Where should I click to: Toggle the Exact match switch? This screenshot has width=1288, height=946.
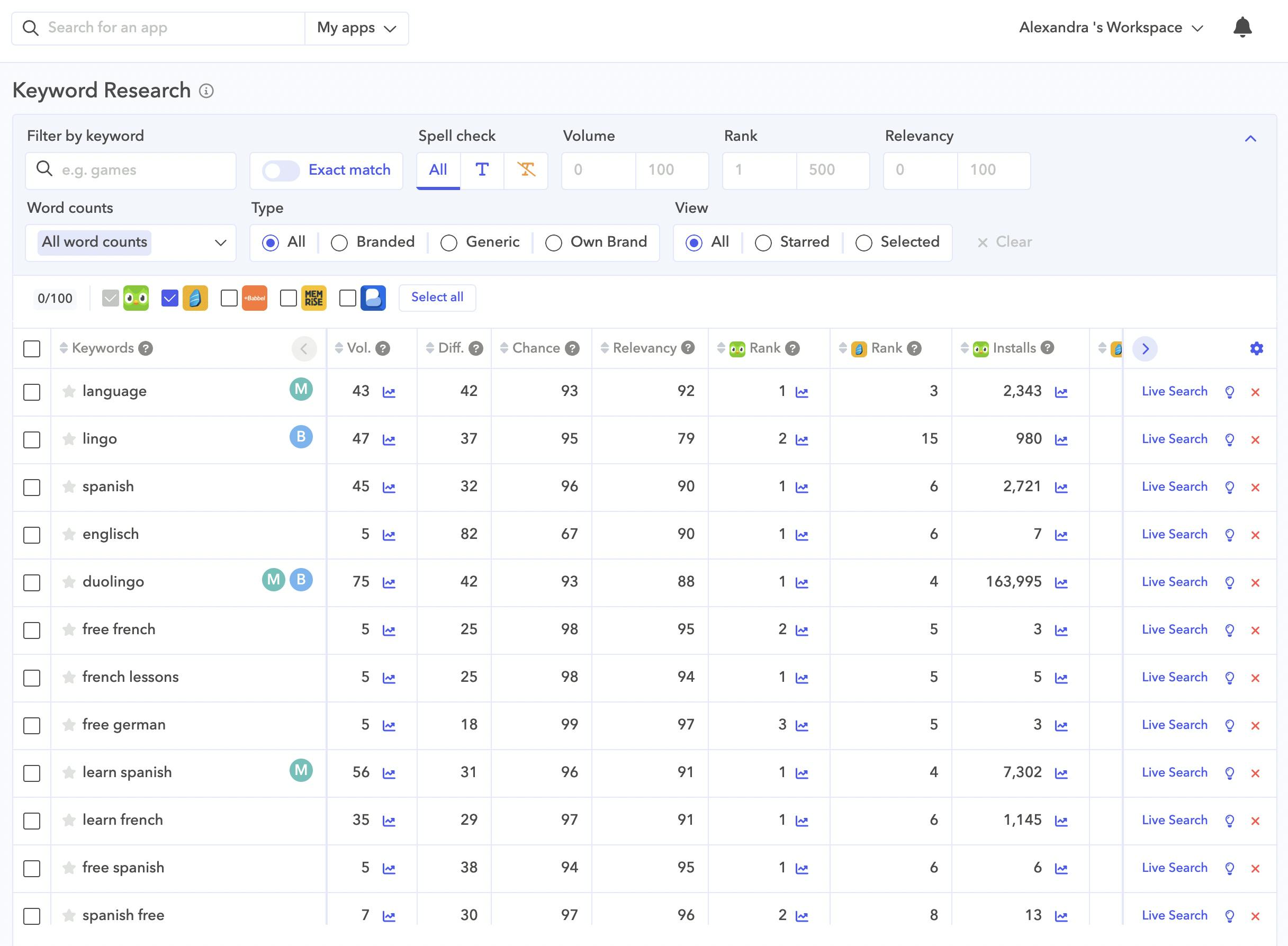(x=281, y=170)
